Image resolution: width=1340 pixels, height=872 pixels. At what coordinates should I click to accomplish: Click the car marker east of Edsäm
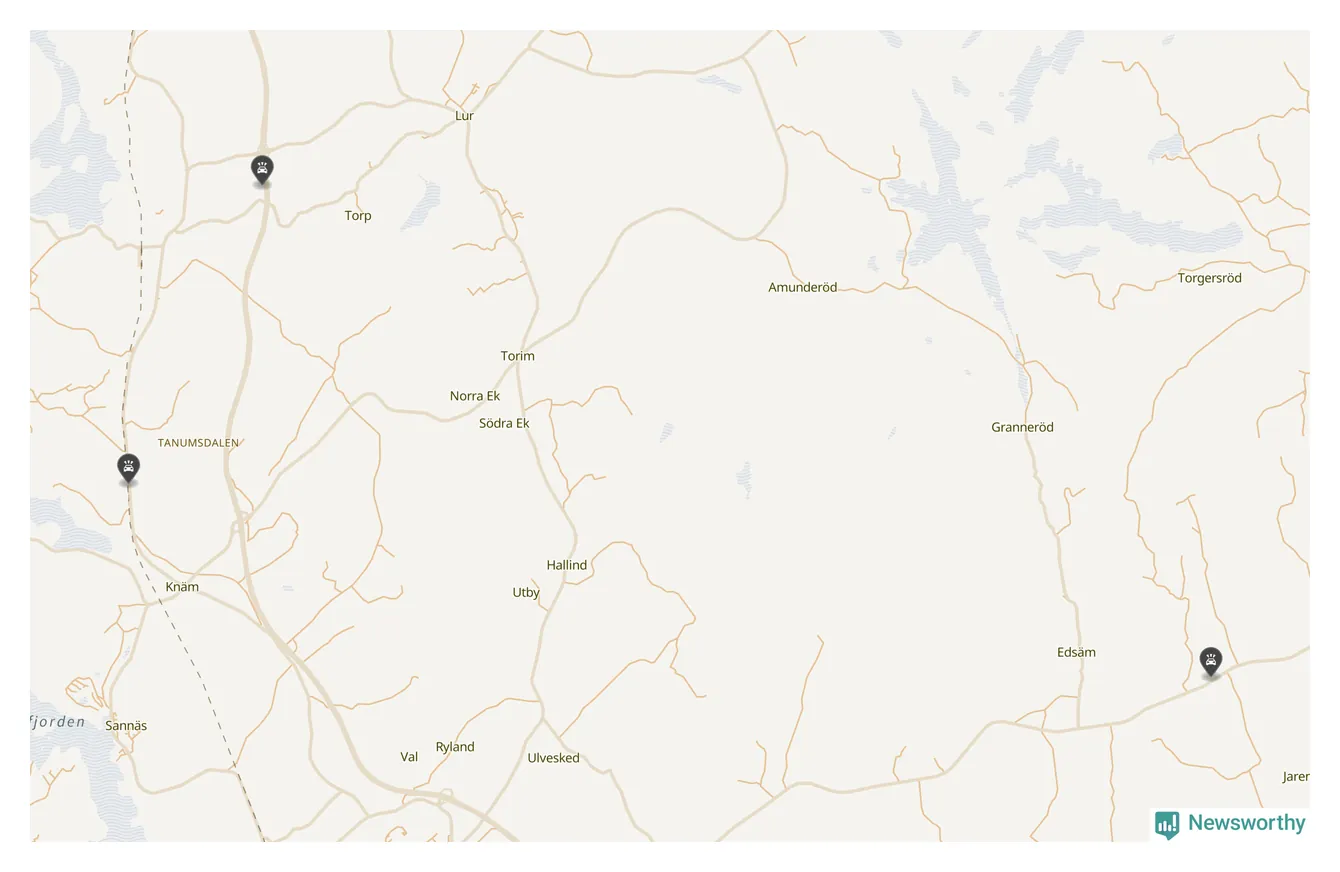(x=1211, y=662)
